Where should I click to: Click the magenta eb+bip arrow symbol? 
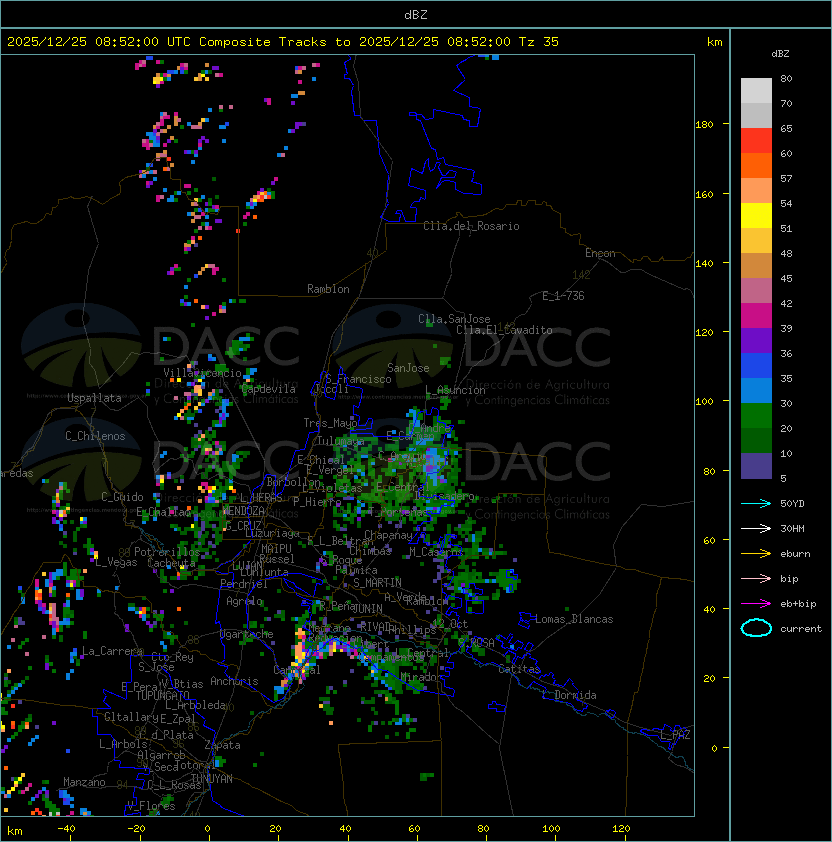click(756, 604)
